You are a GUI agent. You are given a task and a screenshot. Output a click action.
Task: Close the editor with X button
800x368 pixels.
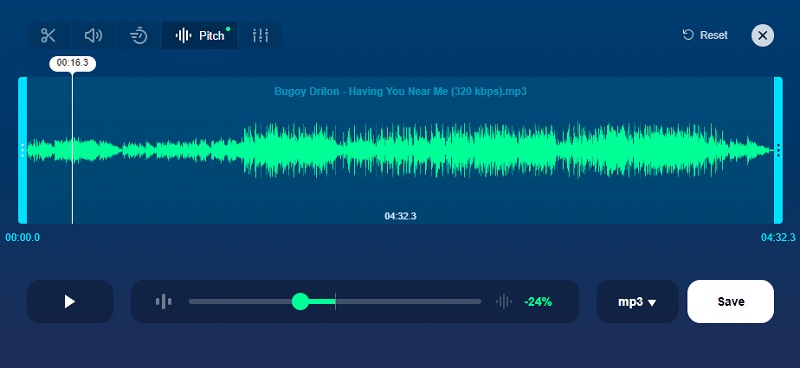pyautogui.click(x=762, y=35)
